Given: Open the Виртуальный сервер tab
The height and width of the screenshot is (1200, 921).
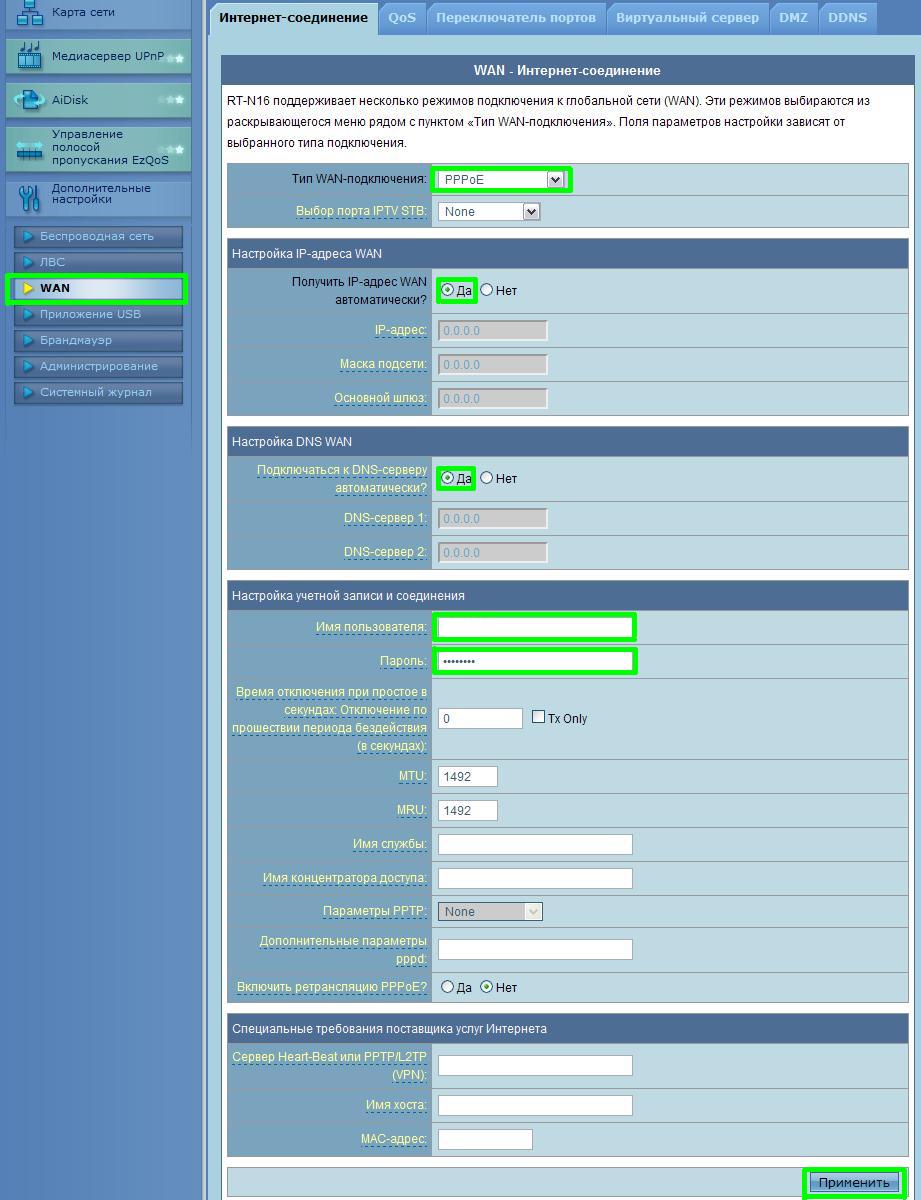Looking at the screenshot, I should 687,18.
